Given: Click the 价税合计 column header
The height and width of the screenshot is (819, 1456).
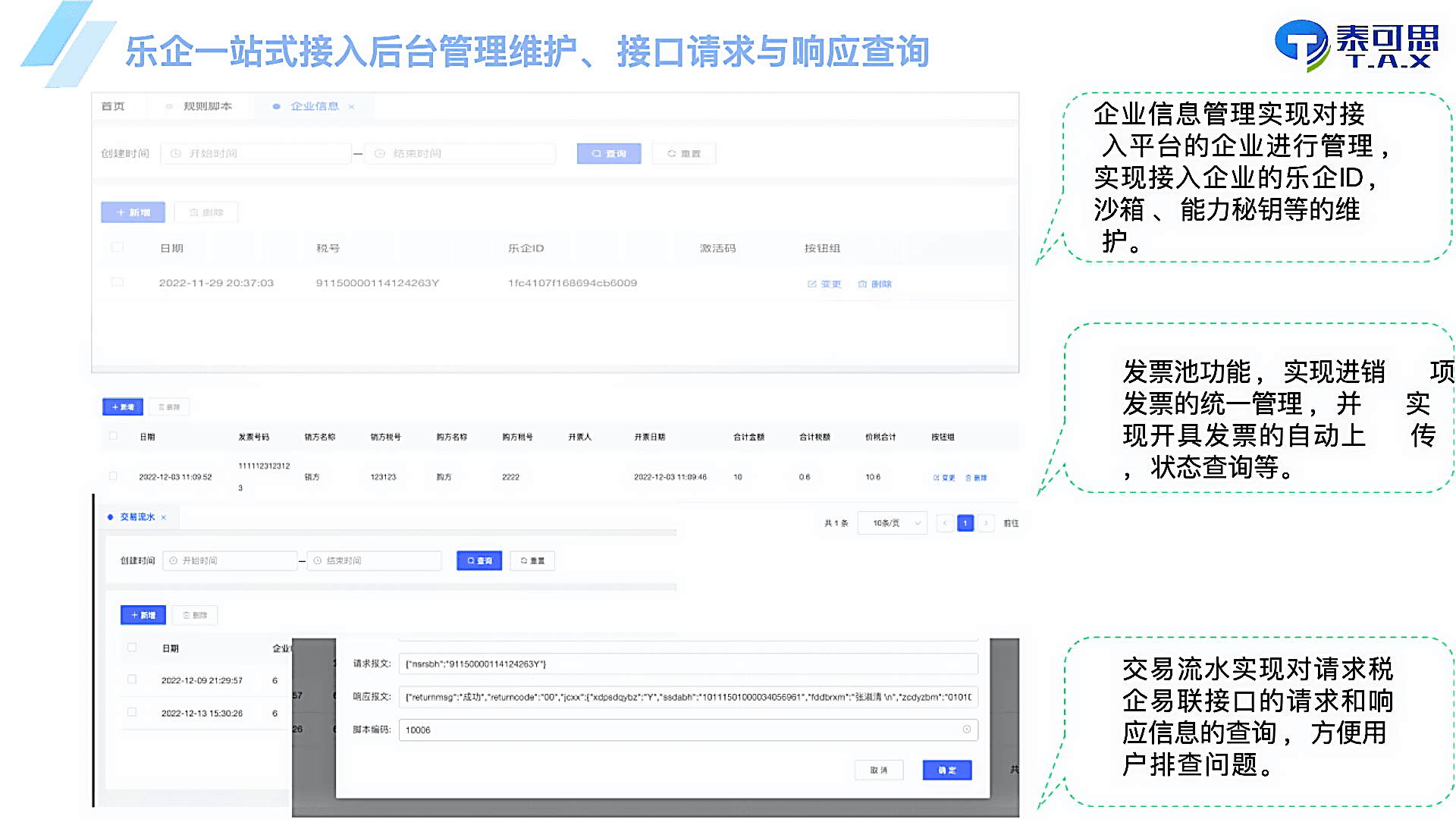Looking at the screenshot, I should [x=880, y=437].
